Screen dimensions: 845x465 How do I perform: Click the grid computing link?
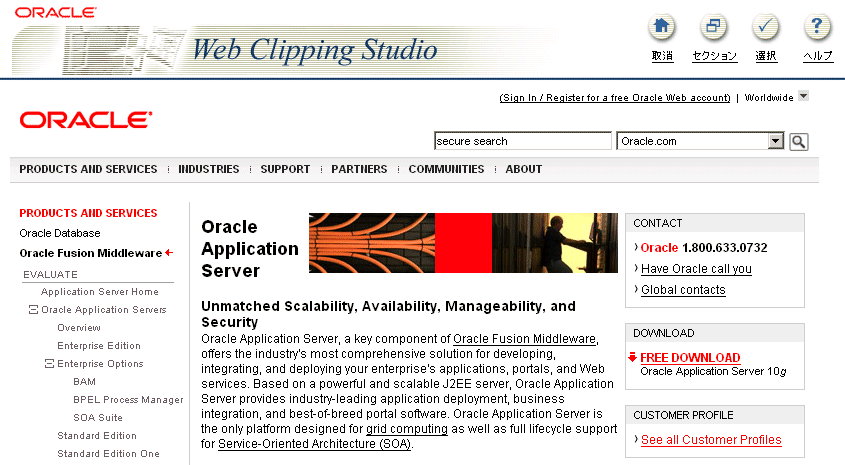[x=407, y=429]
